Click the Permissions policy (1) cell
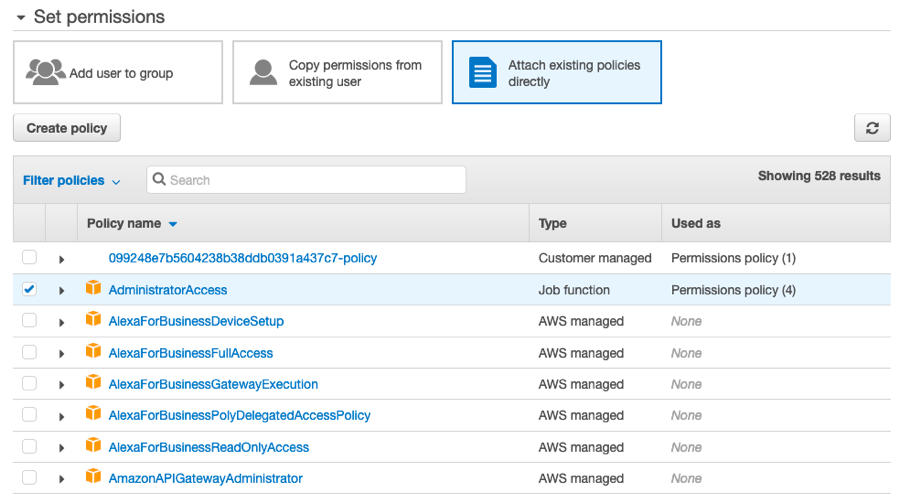The width and height of the screenshot is (899, 502). click(733, 258)
